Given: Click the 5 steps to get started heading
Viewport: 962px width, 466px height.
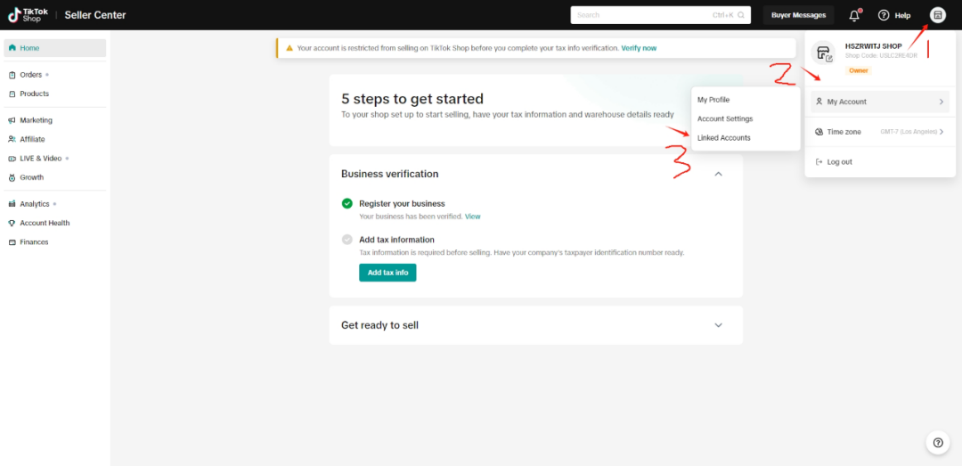Looking at the screenshot, I should 412,99.
